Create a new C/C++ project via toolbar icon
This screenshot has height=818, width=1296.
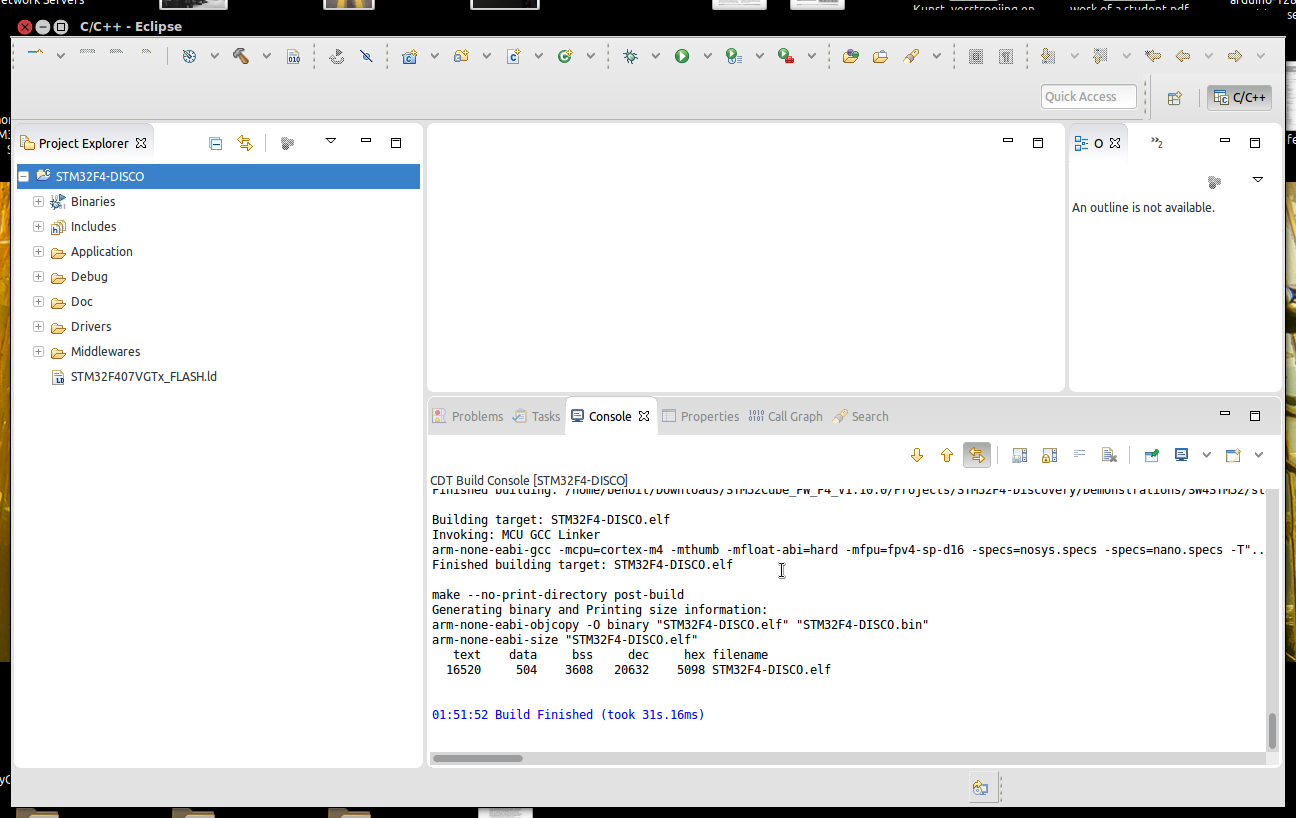[409, 56]
